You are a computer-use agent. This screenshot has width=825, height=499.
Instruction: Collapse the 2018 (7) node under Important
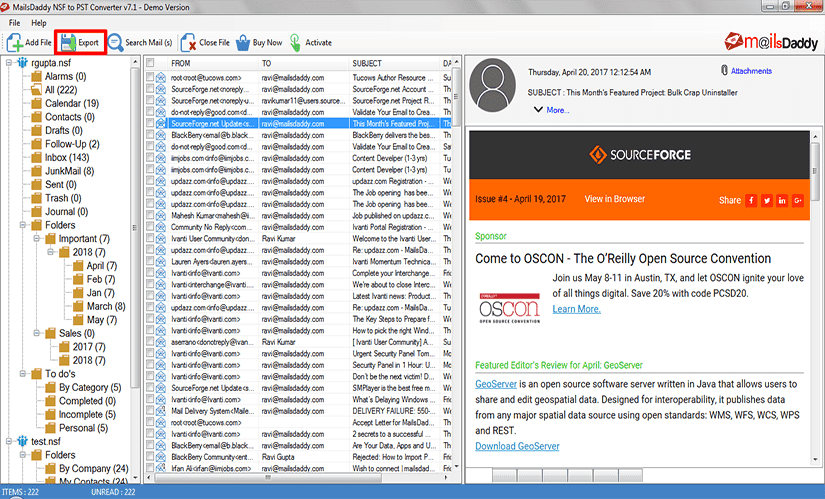[51, 252]
